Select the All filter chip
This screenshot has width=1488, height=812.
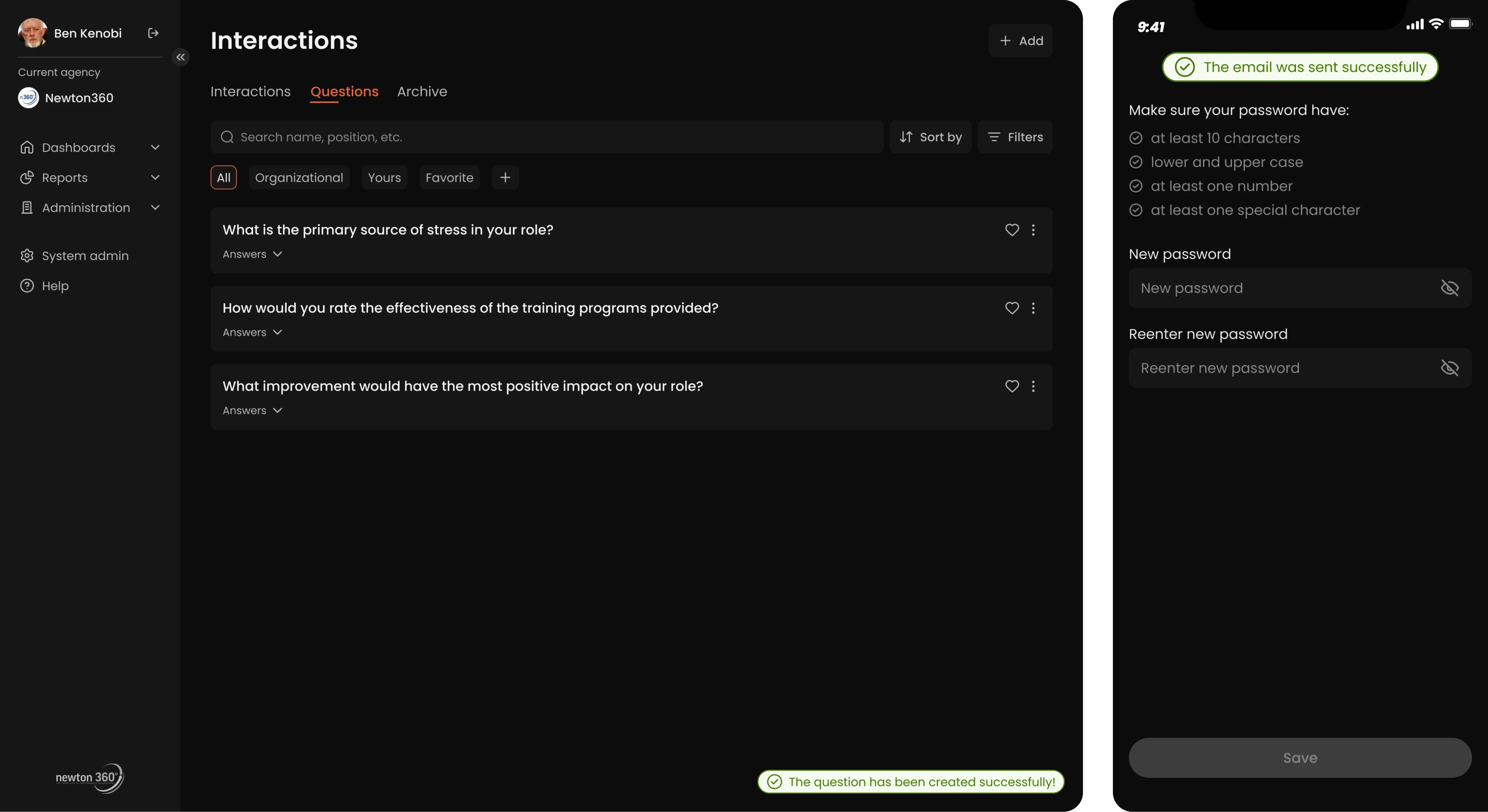(224, 178)
